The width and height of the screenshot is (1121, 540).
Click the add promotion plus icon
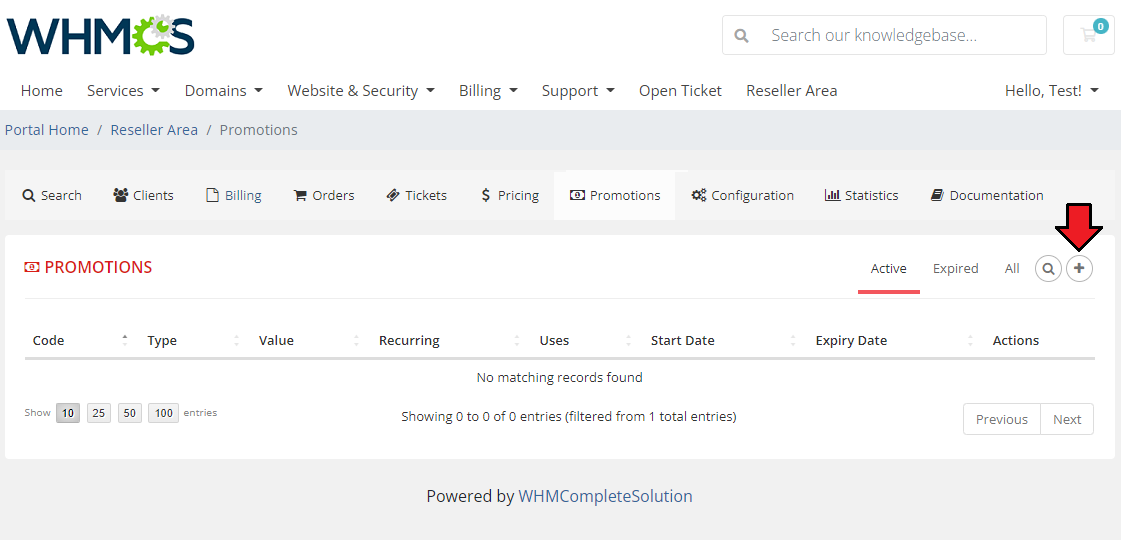pyautogui.click(x=1080, y=269)
